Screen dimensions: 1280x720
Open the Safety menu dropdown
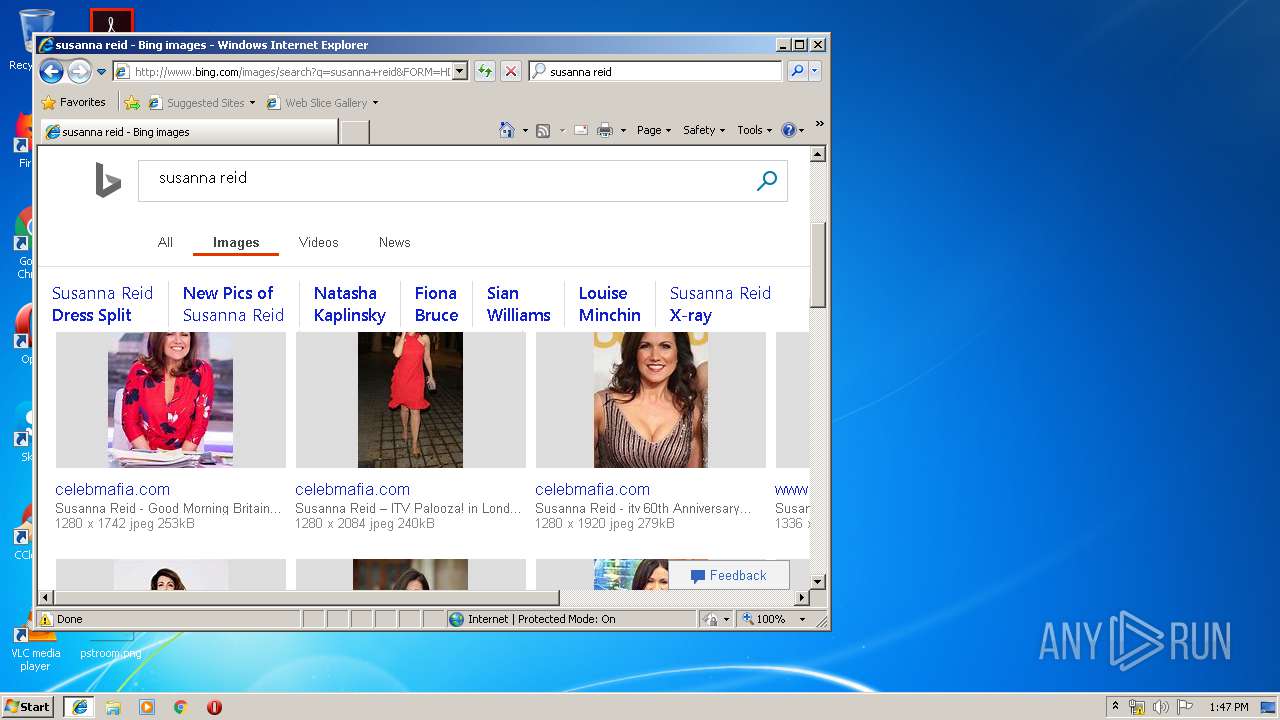[x=704, y=130]
